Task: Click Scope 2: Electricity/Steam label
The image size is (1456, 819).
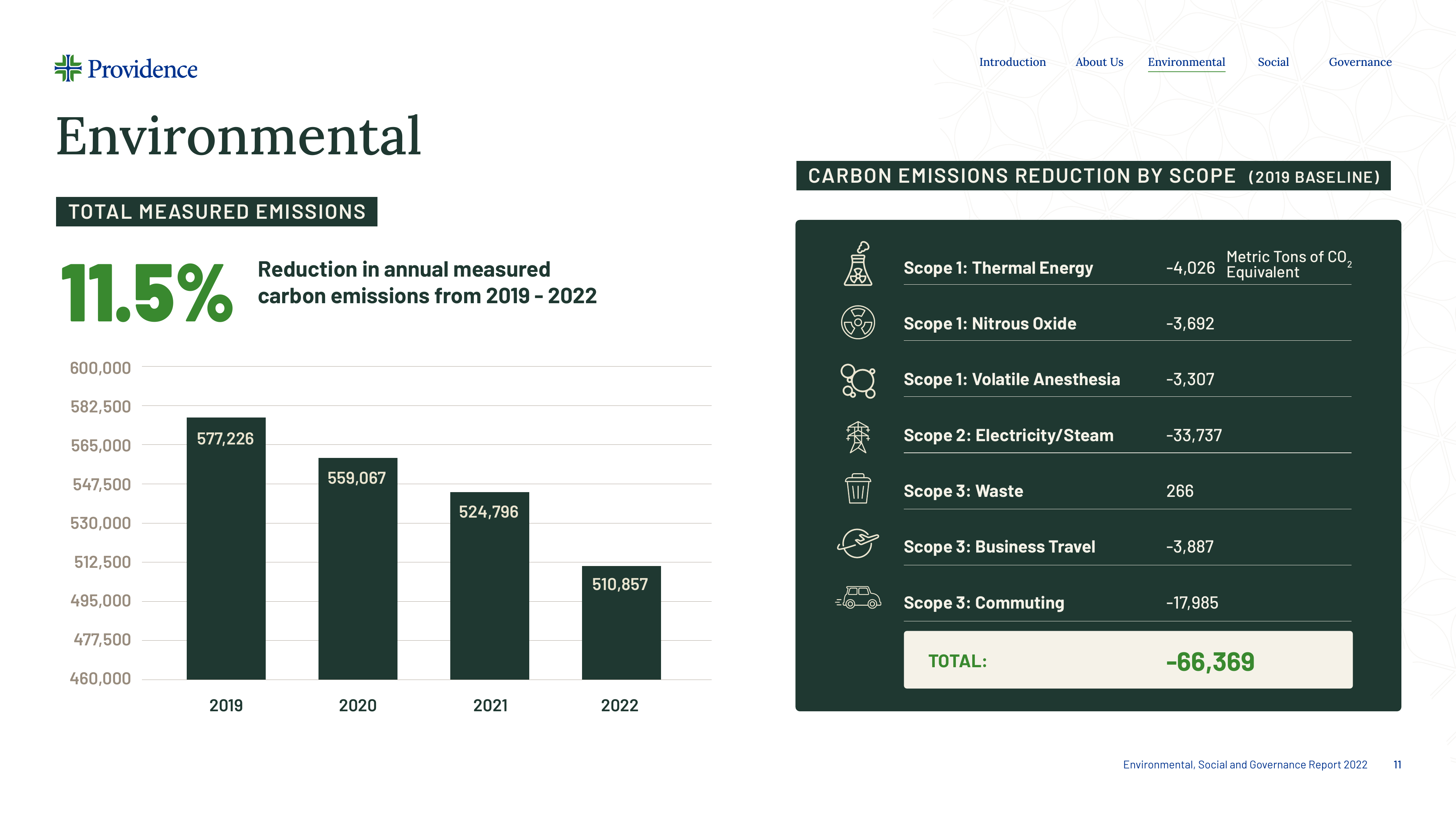Action: tap(1008, 435)
